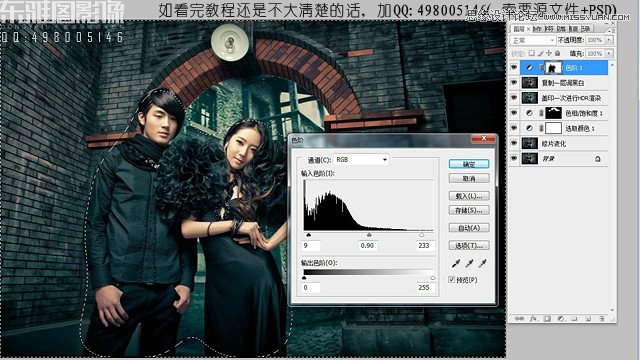Close the 色阶 Levels dialog

pos(483,138)
